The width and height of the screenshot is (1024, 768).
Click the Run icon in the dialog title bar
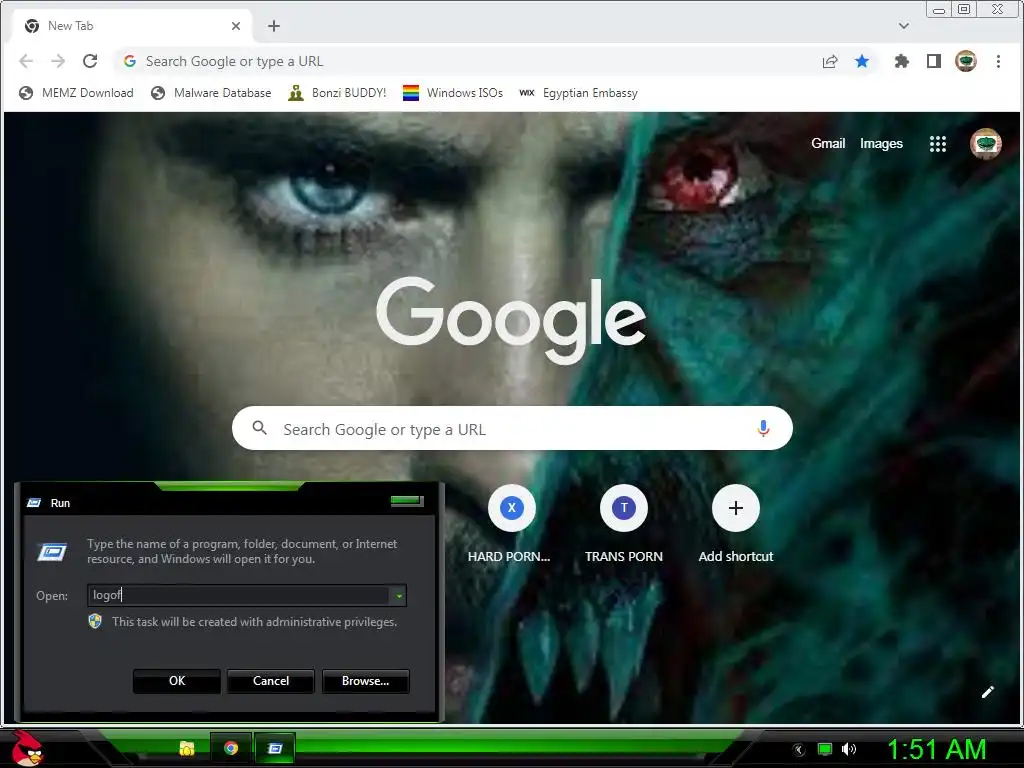pyautogui.click(x=34, y=503)
